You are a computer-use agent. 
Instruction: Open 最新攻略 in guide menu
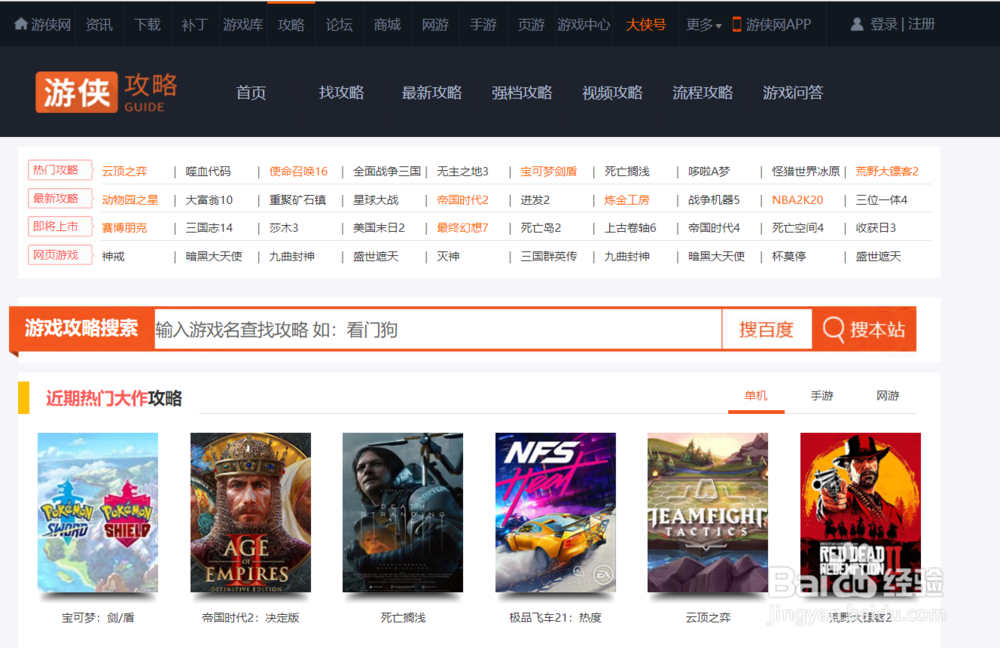click(432, 92)
